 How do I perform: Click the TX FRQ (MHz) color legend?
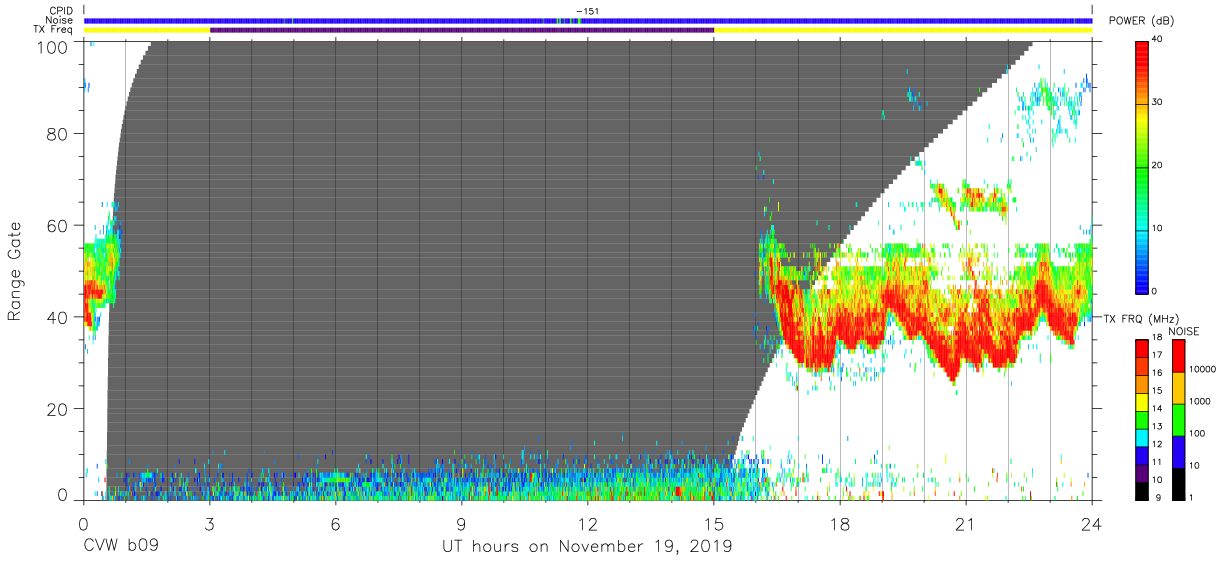coord(1143,420)
